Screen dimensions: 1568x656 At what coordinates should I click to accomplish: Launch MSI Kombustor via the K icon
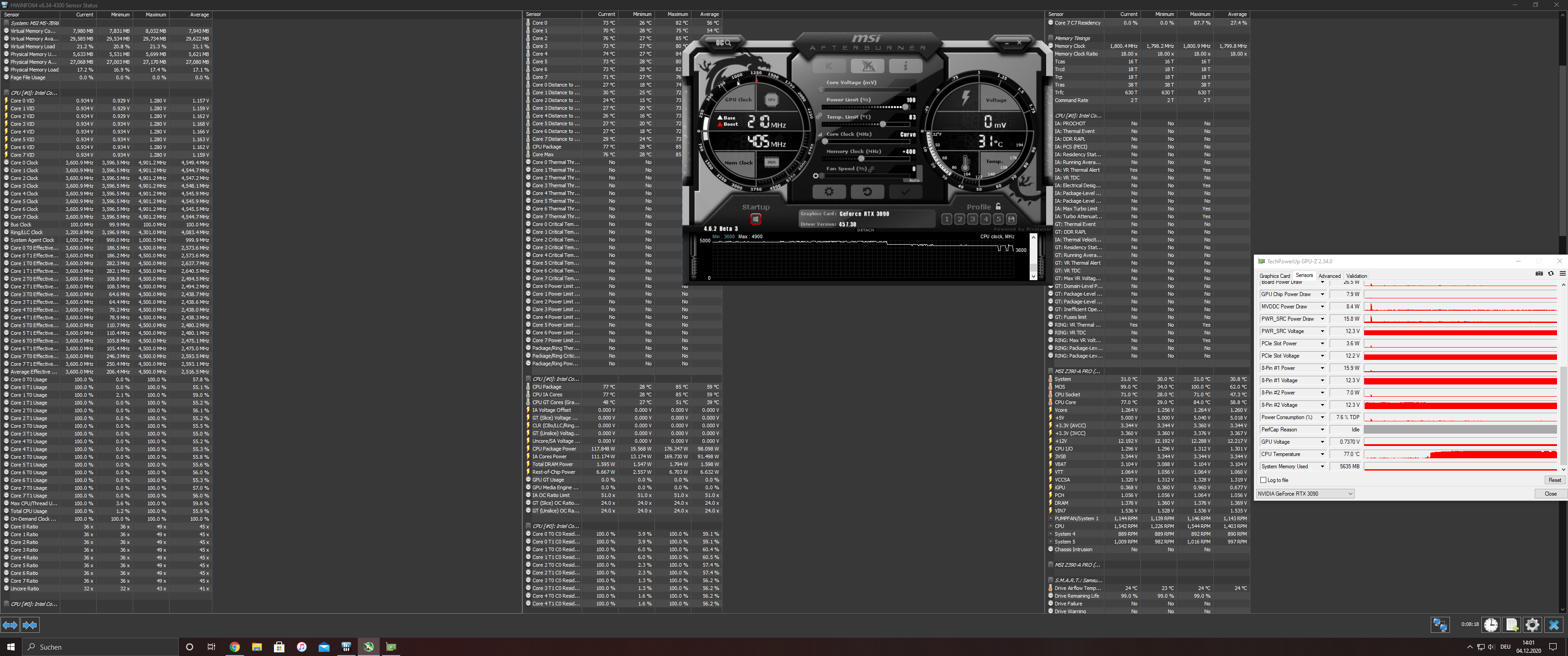point(829,66)
